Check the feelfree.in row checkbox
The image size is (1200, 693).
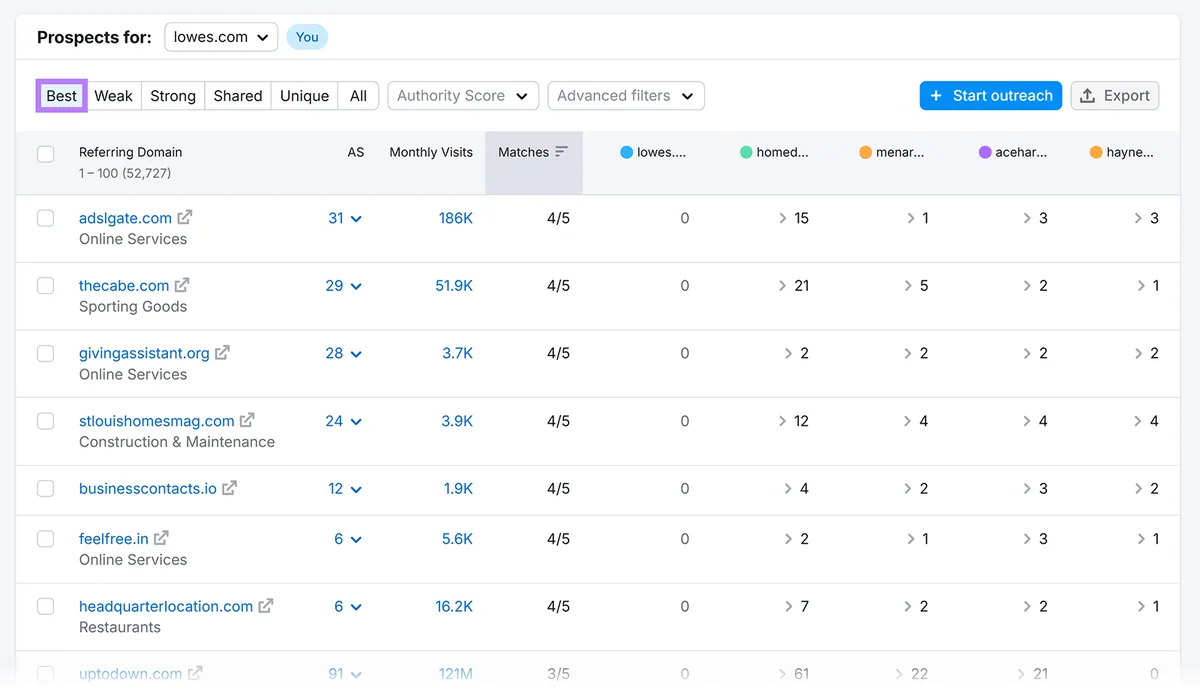click(x=45, y=539)
